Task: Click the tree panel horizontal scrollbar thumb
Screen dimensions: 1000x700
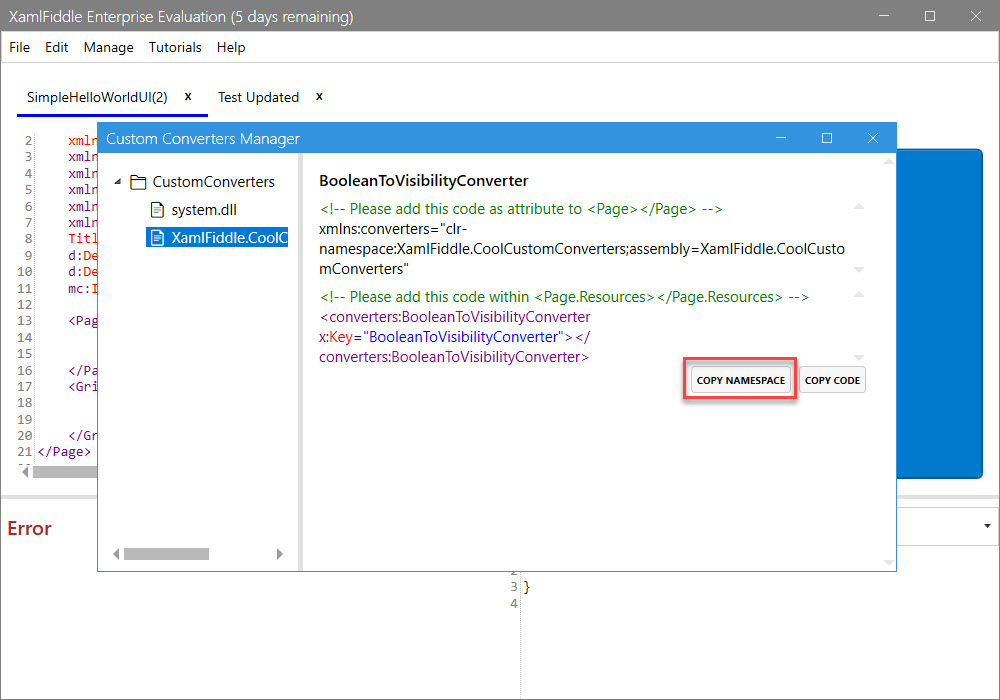Action: click(166, 554)
